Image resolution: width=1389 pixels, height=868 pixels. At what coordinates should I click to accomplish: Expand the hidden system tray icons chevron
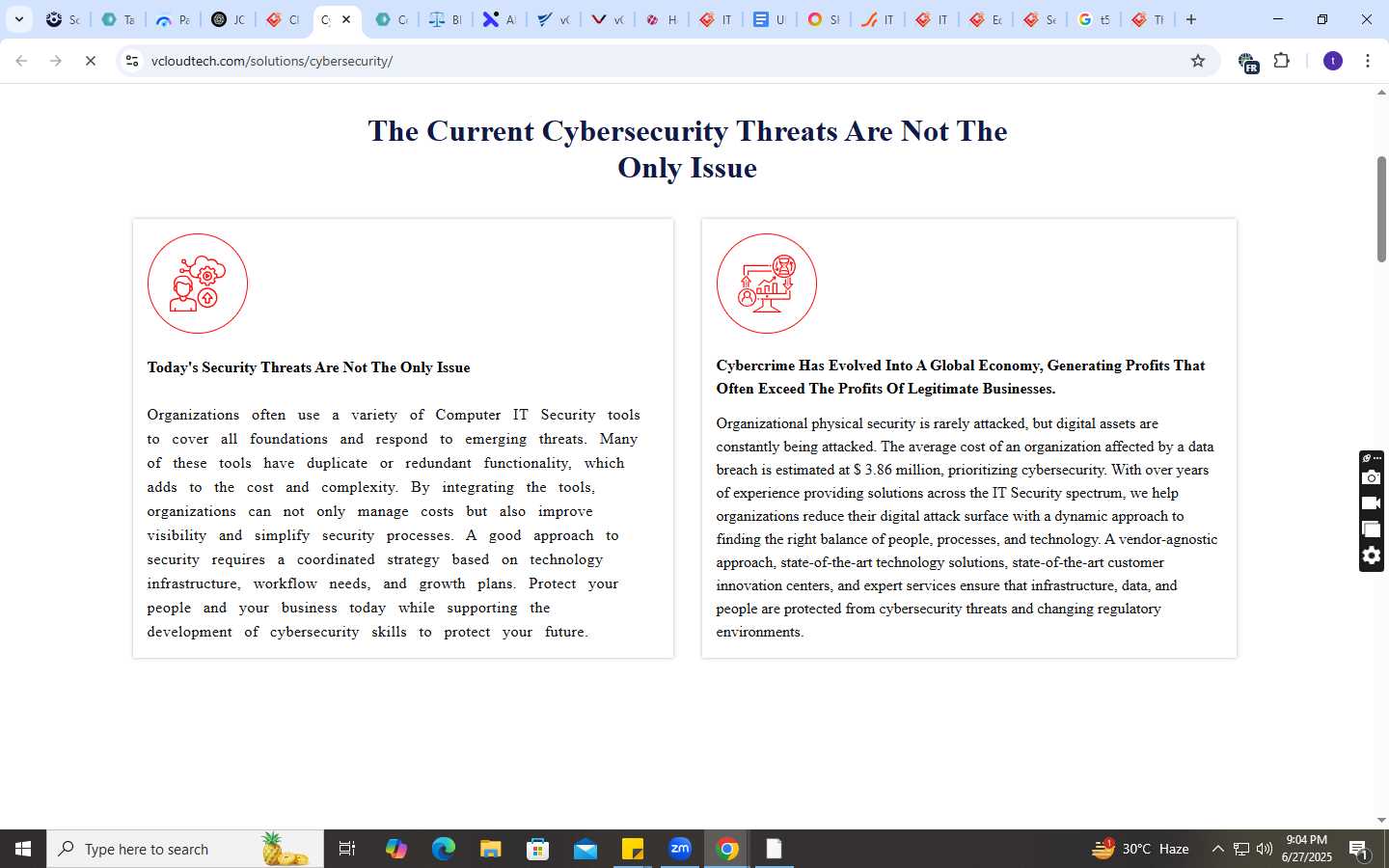coord(1217,849)
